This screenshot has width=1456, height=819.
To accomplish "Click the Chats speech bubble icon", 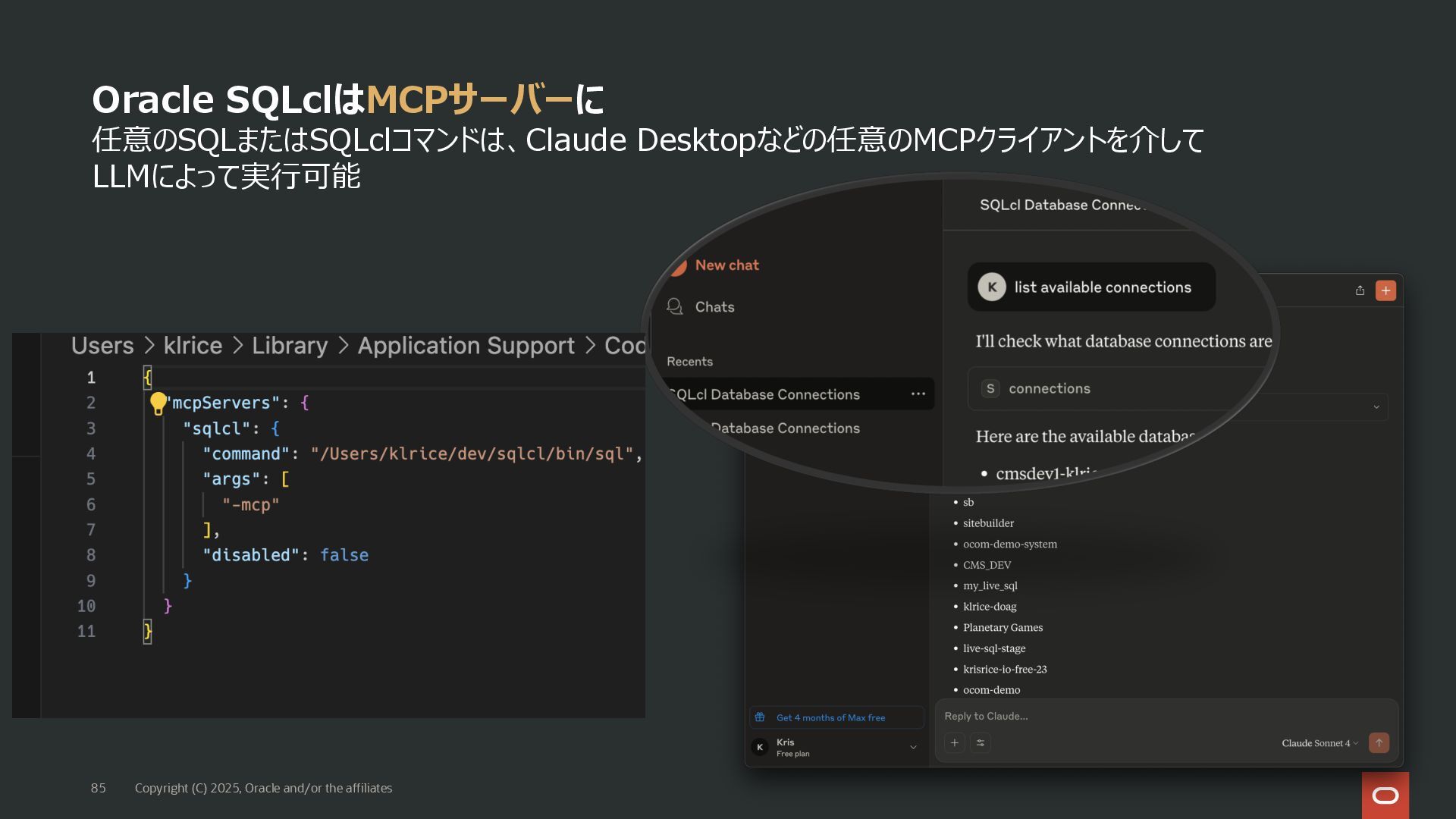I will pyautogui.click(x=674, y=306).
